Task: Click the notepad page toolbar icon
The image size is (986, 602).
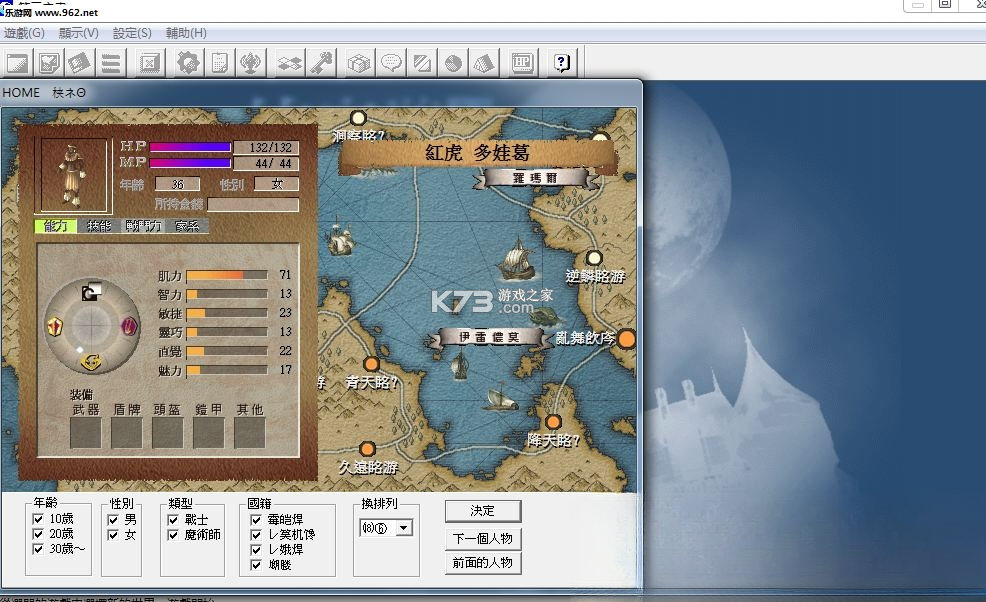Action: 219,63
